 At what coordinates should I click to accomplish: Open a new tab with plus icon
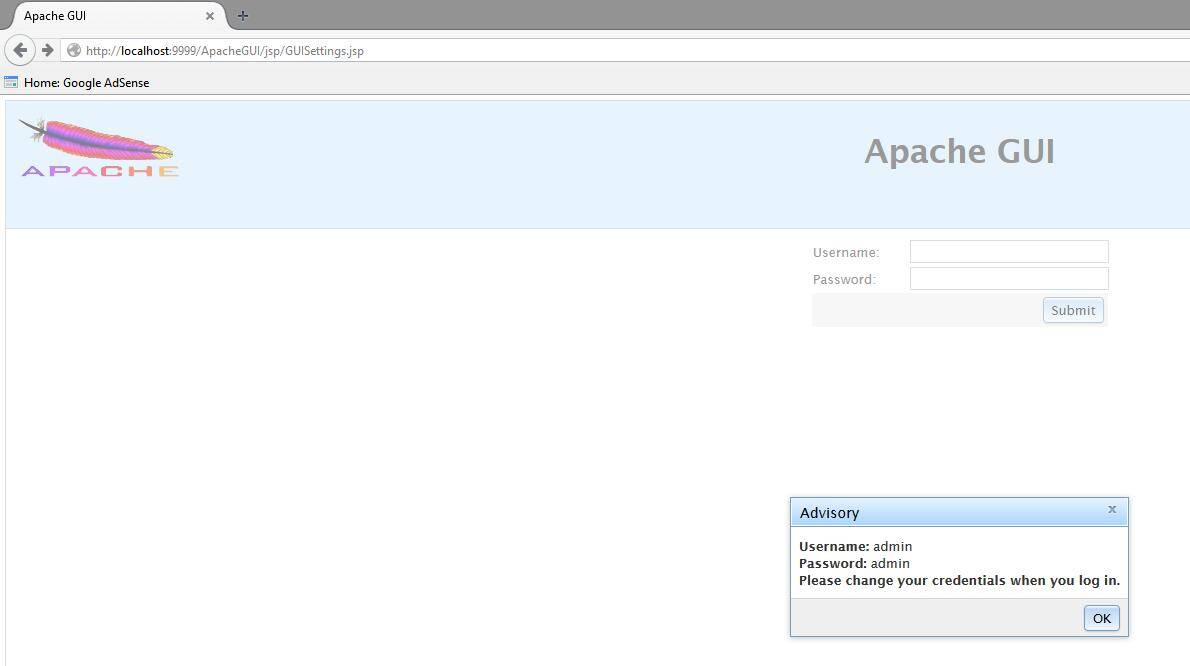coord(243,15)
